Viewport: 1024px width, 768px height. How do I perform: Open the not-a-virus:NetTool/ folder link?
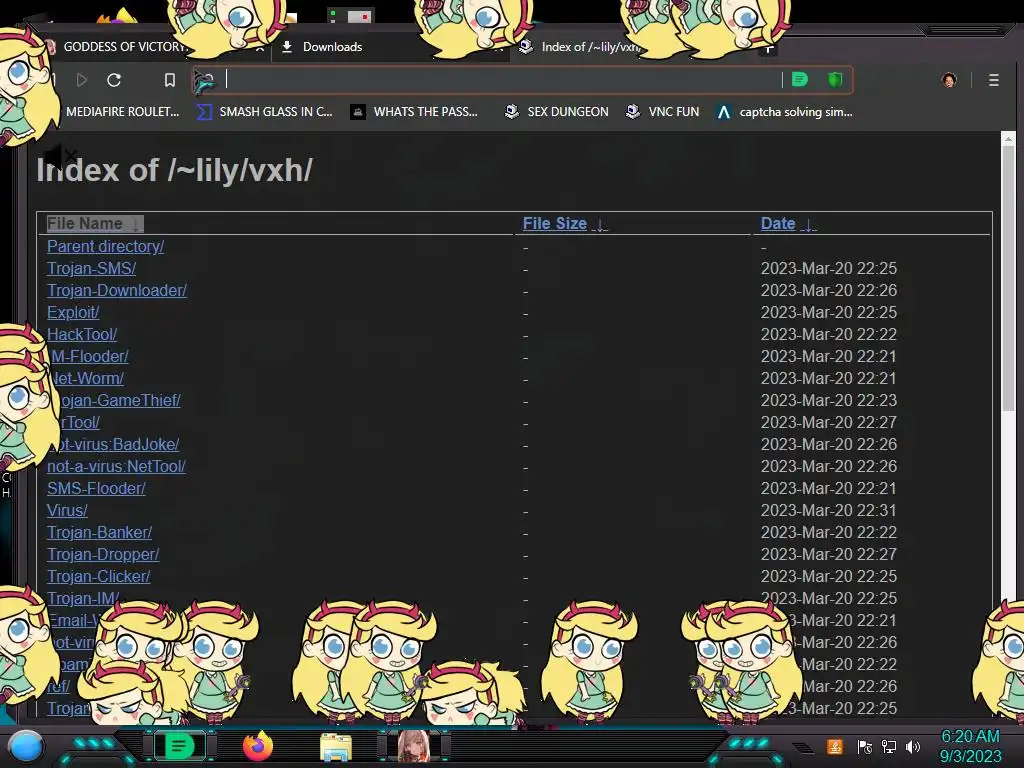click(116, 466)
